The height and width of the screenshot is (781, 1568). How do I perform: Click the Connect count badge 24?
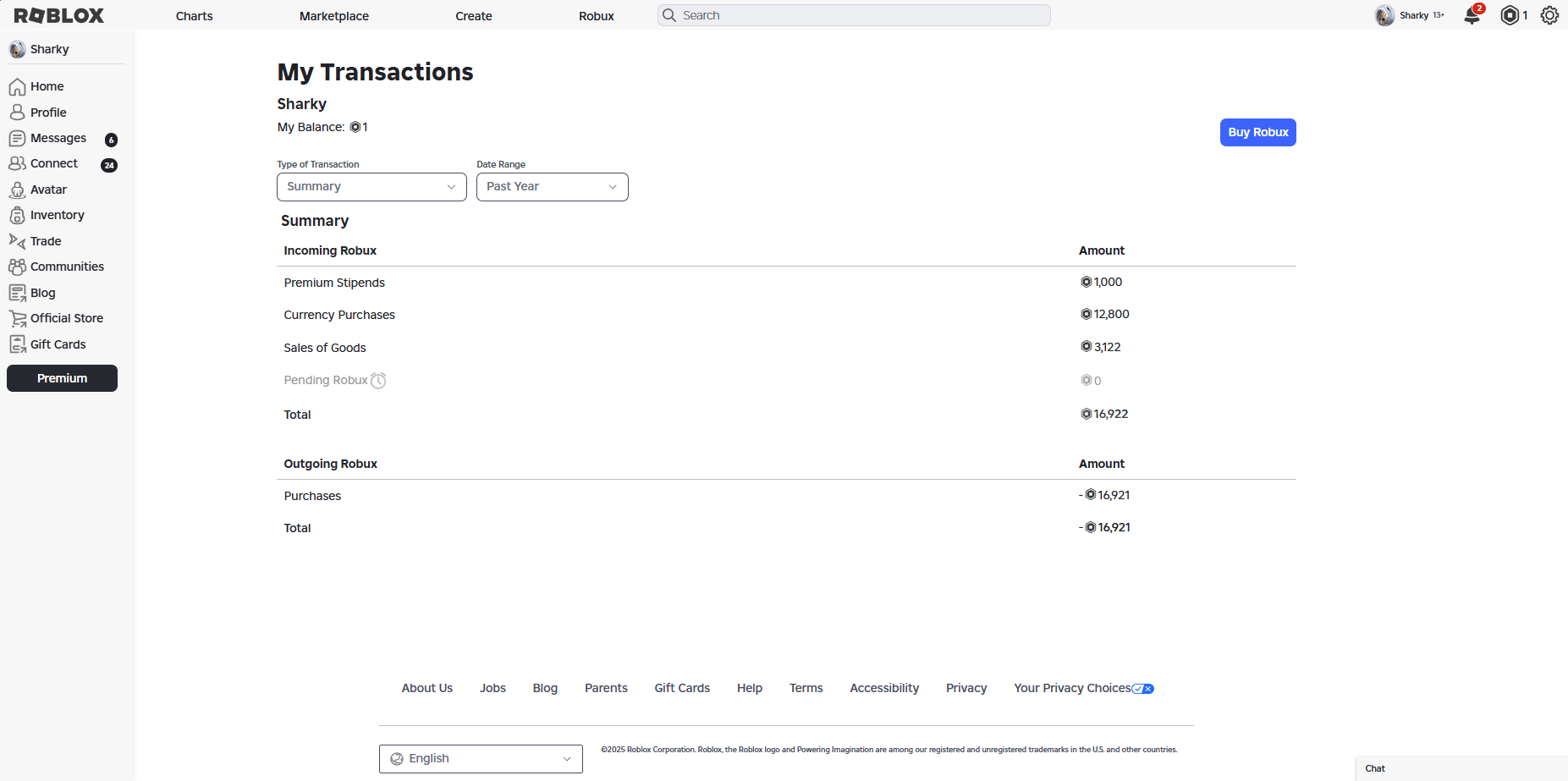tap(109, 165)
